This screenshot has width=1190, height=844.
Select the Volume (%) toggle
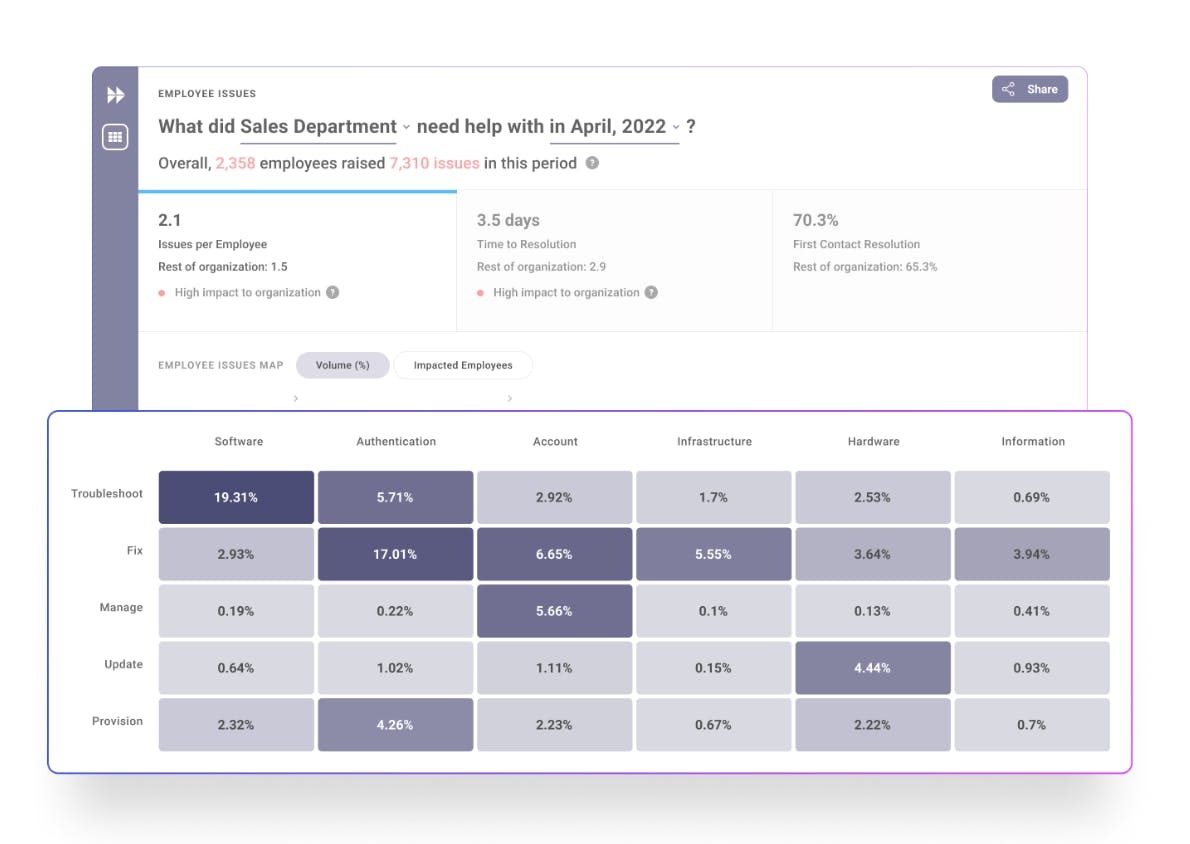click(342, 365)
